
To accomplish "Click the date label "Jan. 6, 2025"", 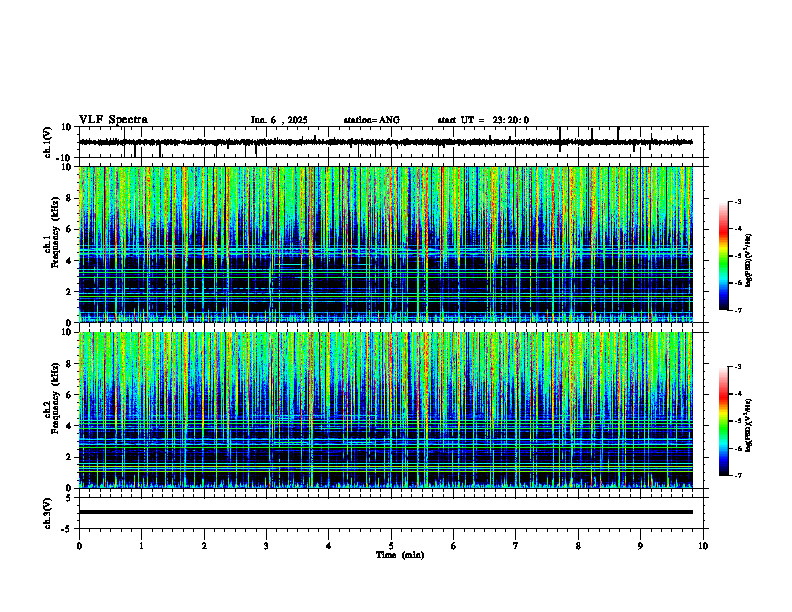I will (279, 120).
